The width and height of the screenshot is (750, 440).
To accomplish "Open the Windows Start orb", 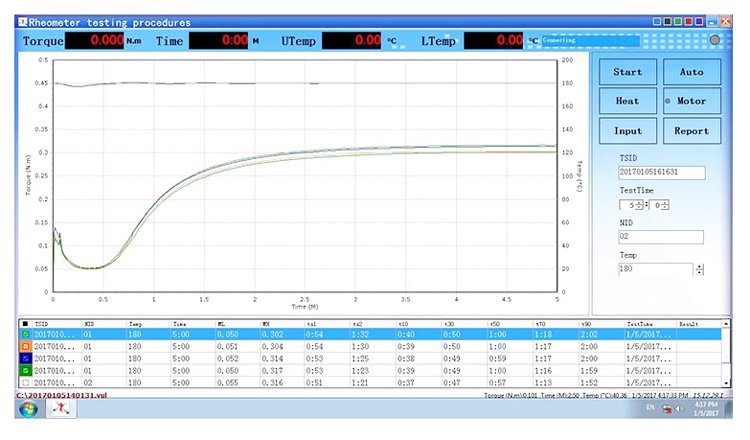I will coord(28,409).
